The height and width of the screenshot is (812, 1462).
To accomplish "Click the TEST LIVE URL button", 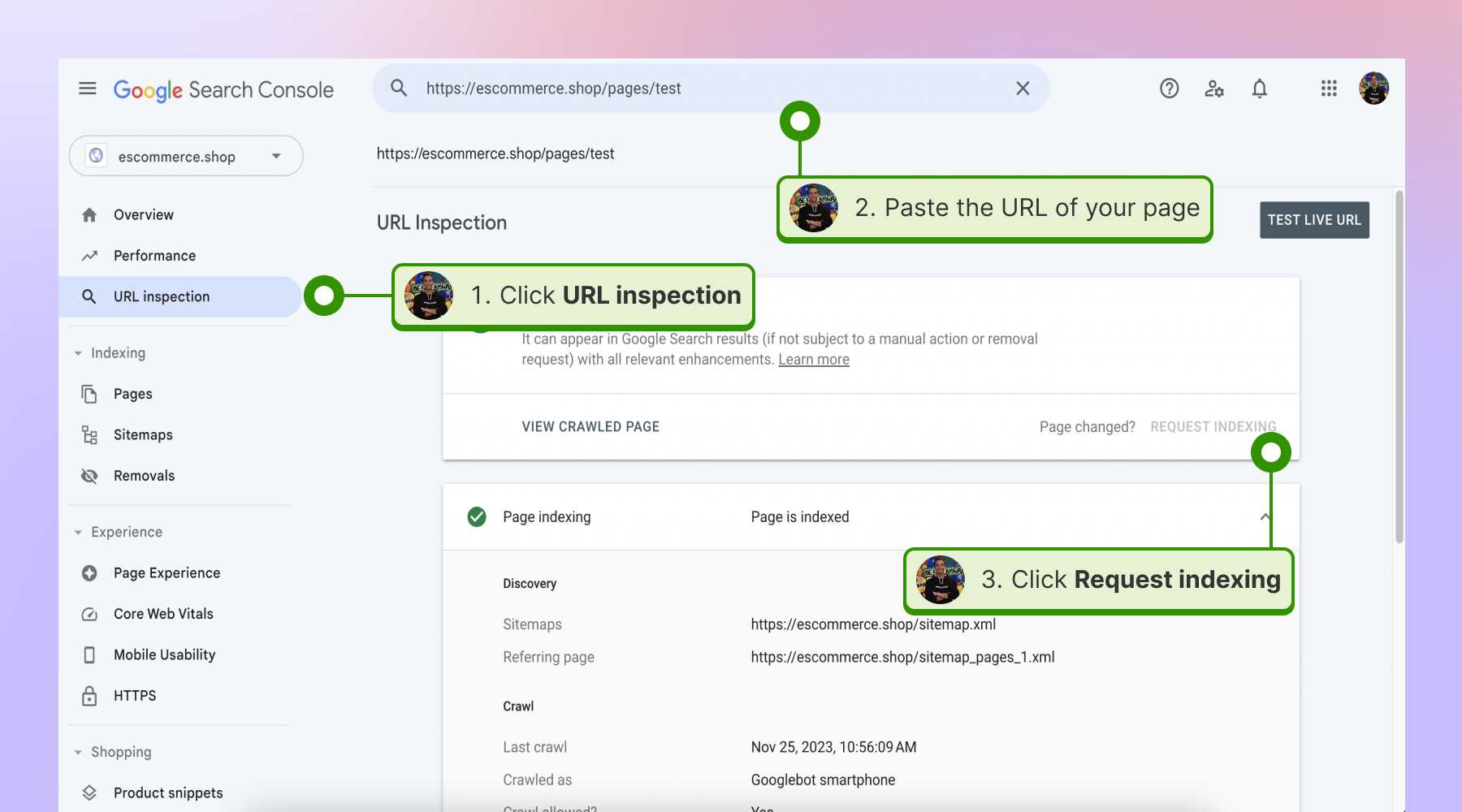I will (1314, 220).
